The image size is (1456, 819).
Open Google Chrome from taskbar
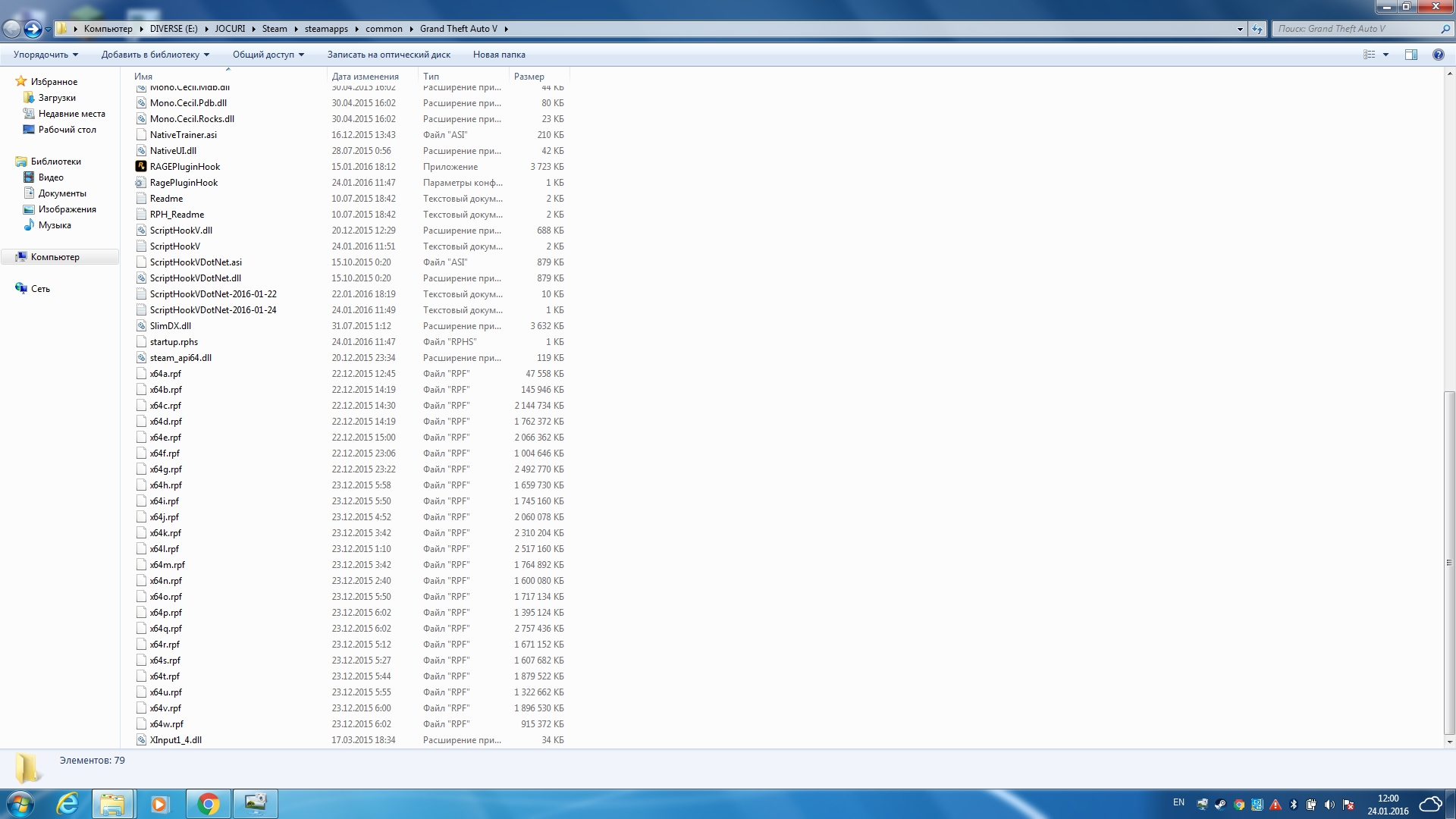208,804
